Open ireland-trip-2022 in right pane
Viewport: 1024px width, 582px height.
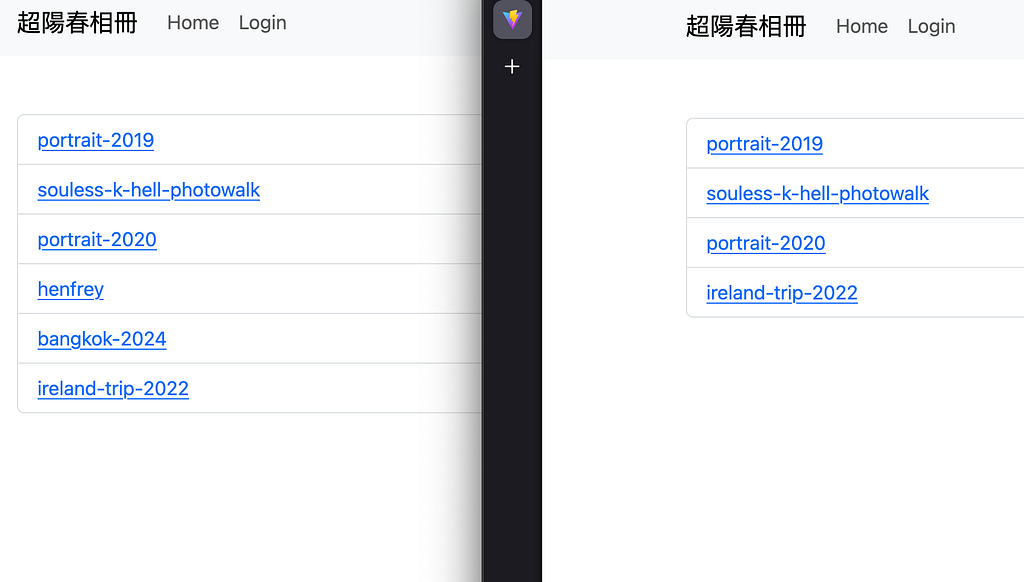click(x=782, y=293)
